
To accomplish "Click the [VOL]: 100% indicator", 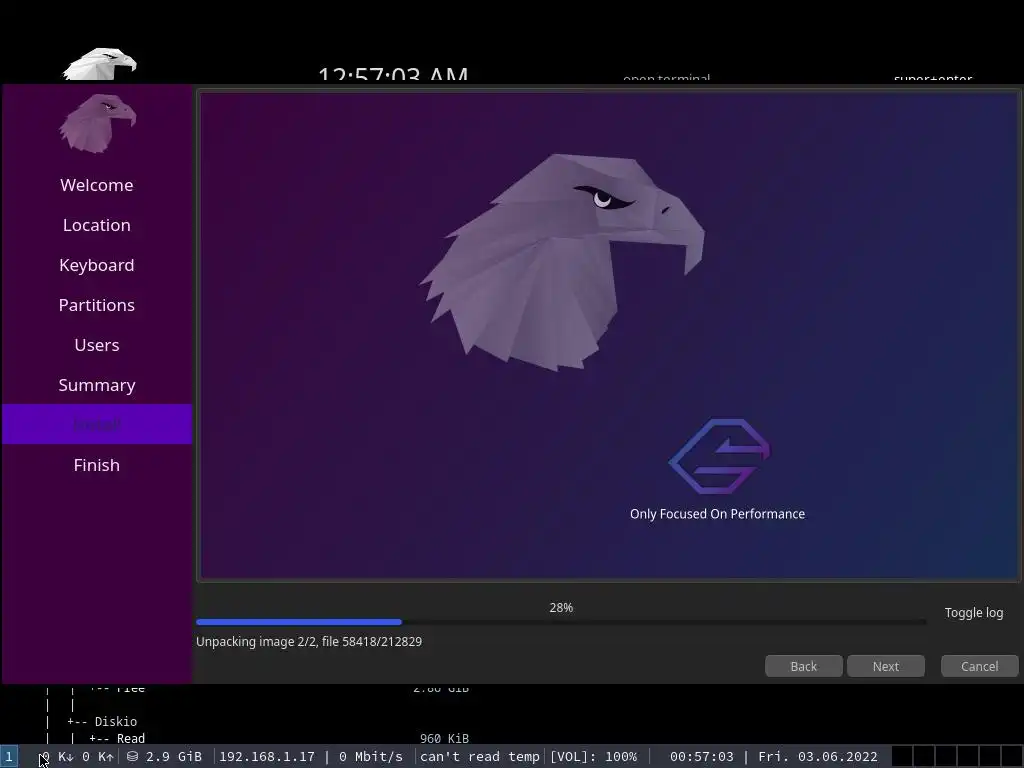I will pyautogui.click(x=593, y=756).
